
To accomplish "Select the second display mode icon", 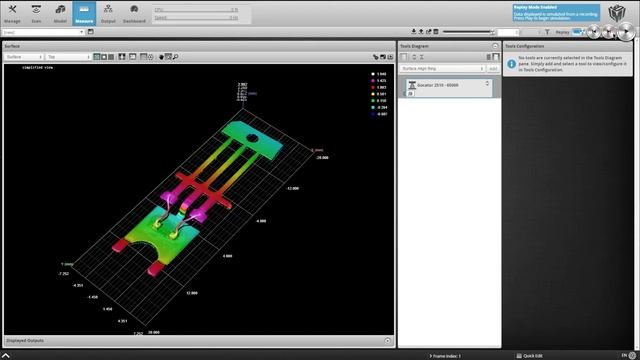I will [x=104, y=57].
